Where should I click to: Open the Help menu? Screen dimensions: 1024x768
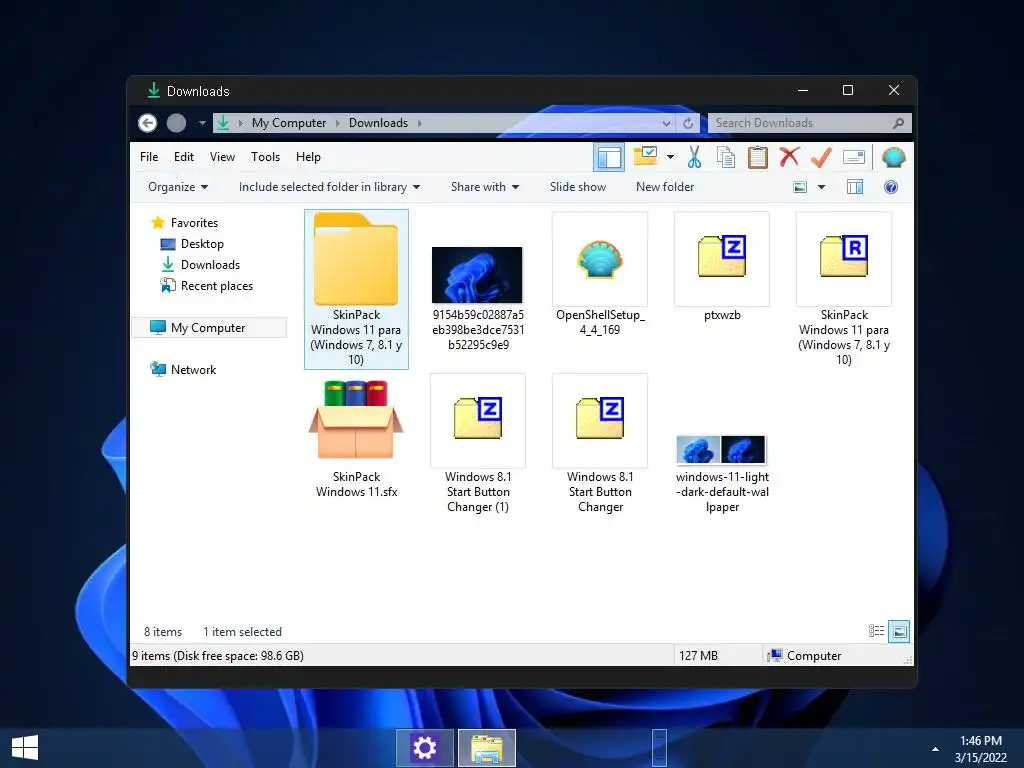click(x=308, y=157)
